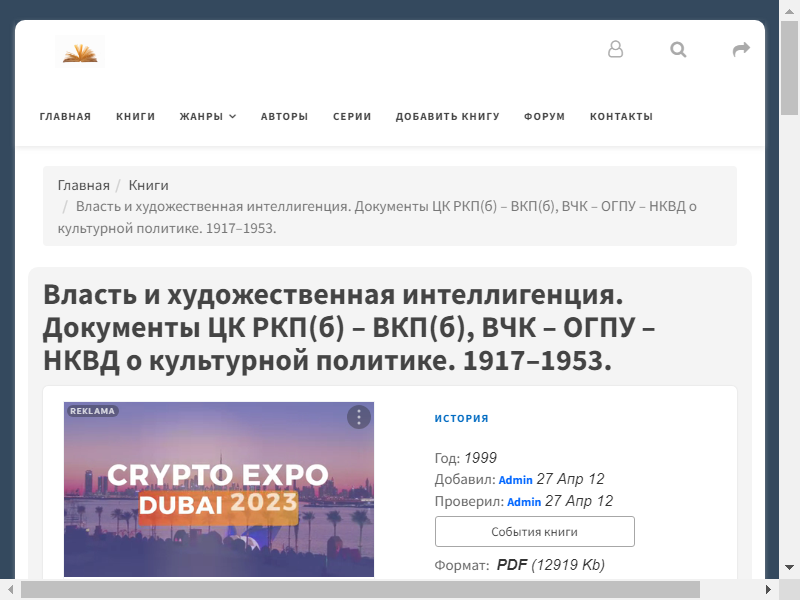Click Добавить книгу menu item
Image resolution: width=800 pixels, height=600 pixels.
tap(447, 117)
